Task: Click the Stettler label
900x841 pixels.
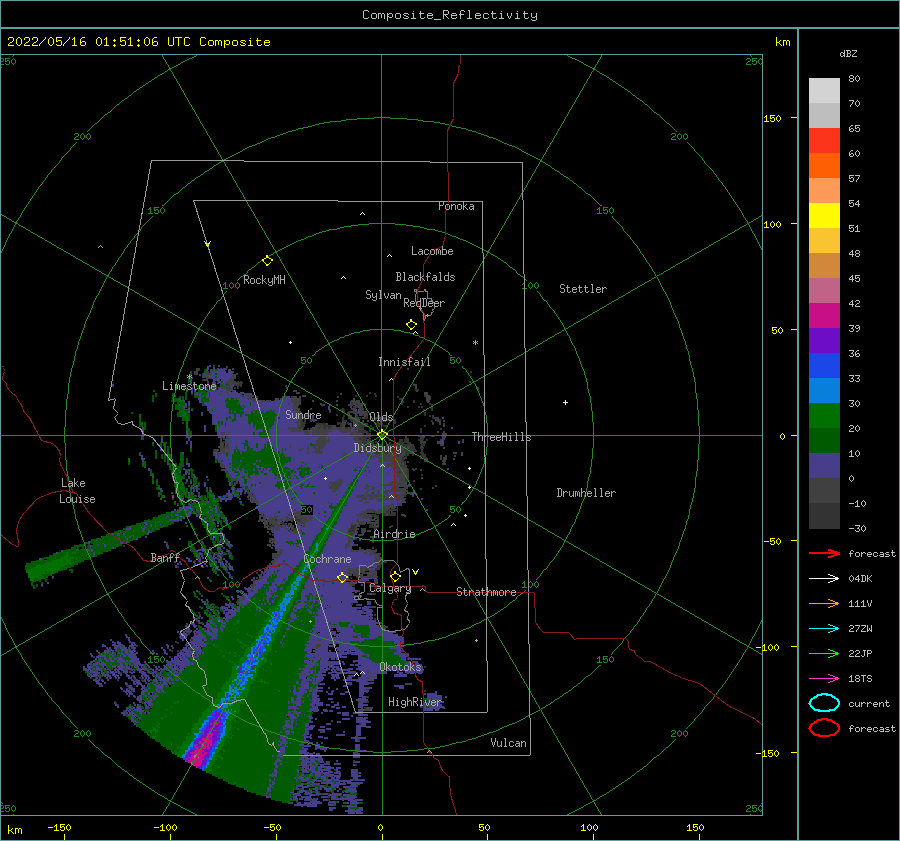Action: pos(583,289)
